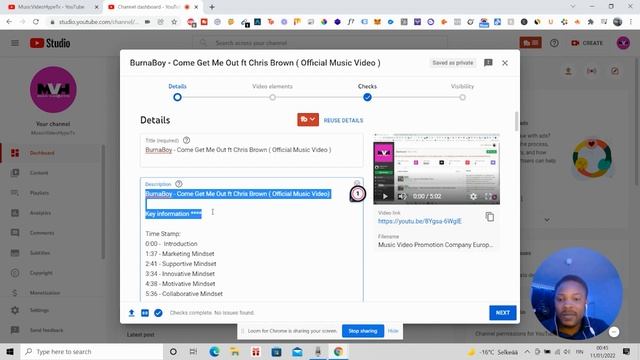Switch to the MusicVideoHypeTv YouTube tab
The image size is (640, 360).
tap(51, 7)
